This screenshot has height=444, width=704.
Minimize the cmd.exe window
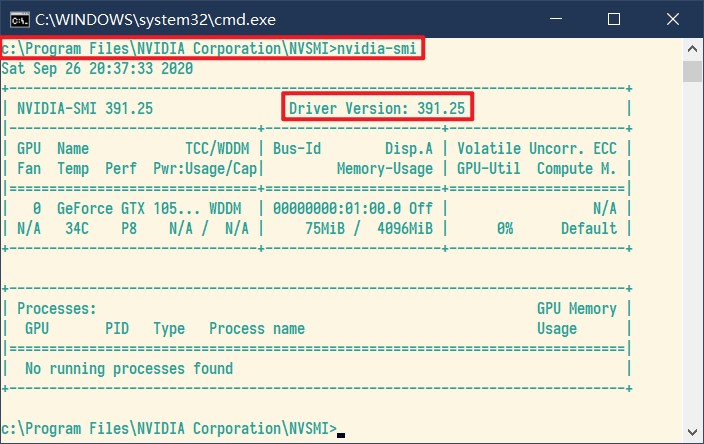(x=556, y=19)
